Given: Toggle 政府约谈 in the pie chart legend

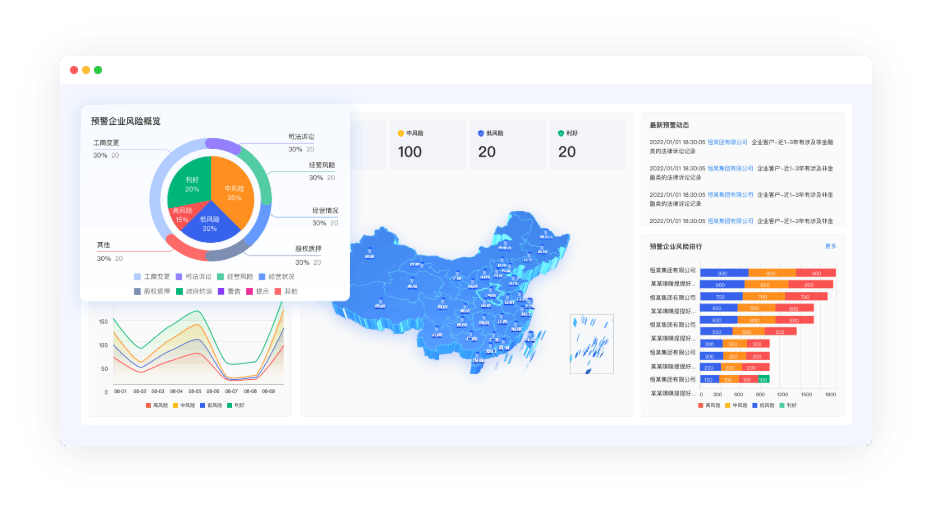Looking at the screenshot, I should (x=194, y=291).
